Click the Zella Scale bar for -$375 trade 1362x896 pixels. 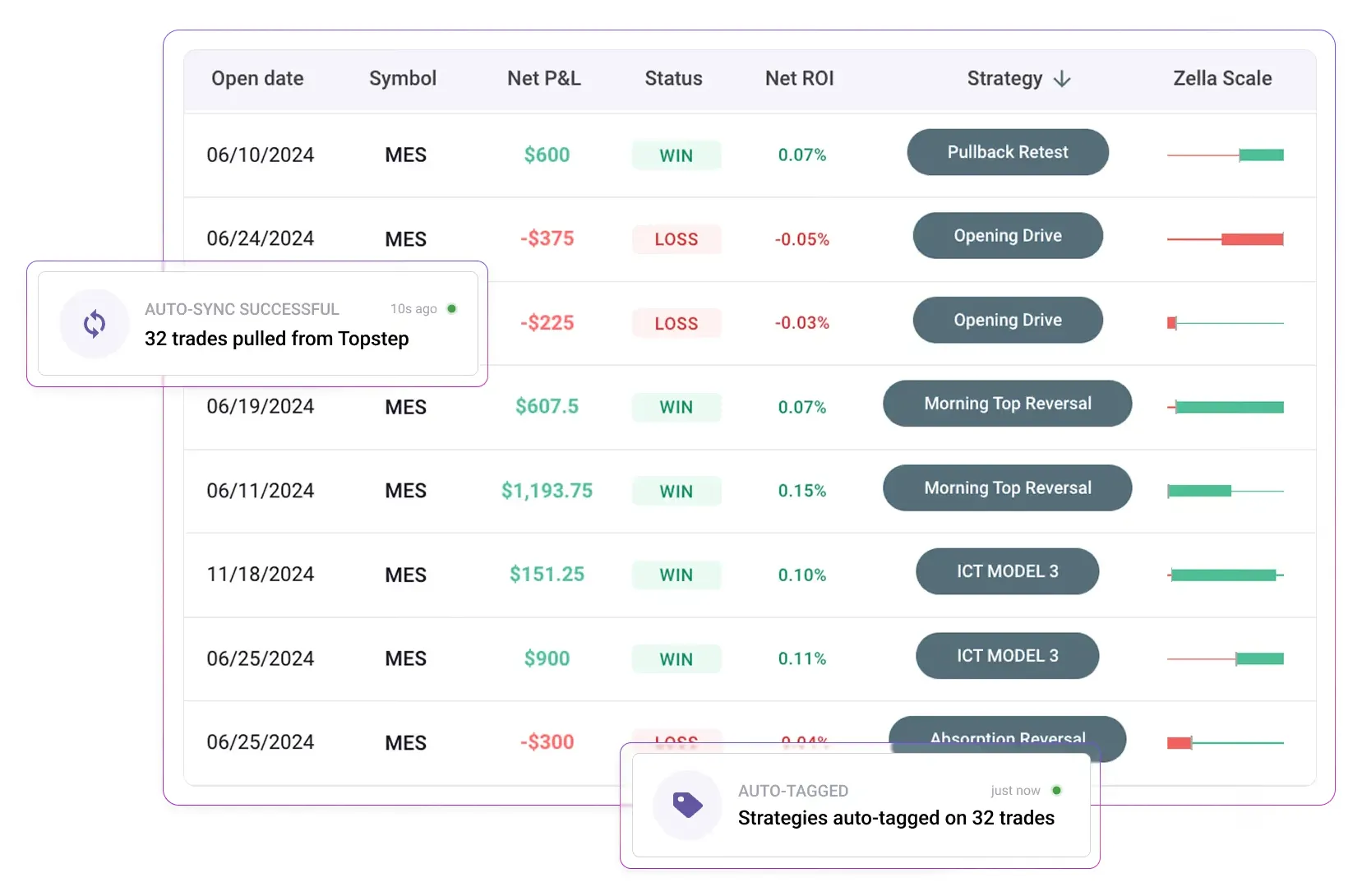[1226, 239]
